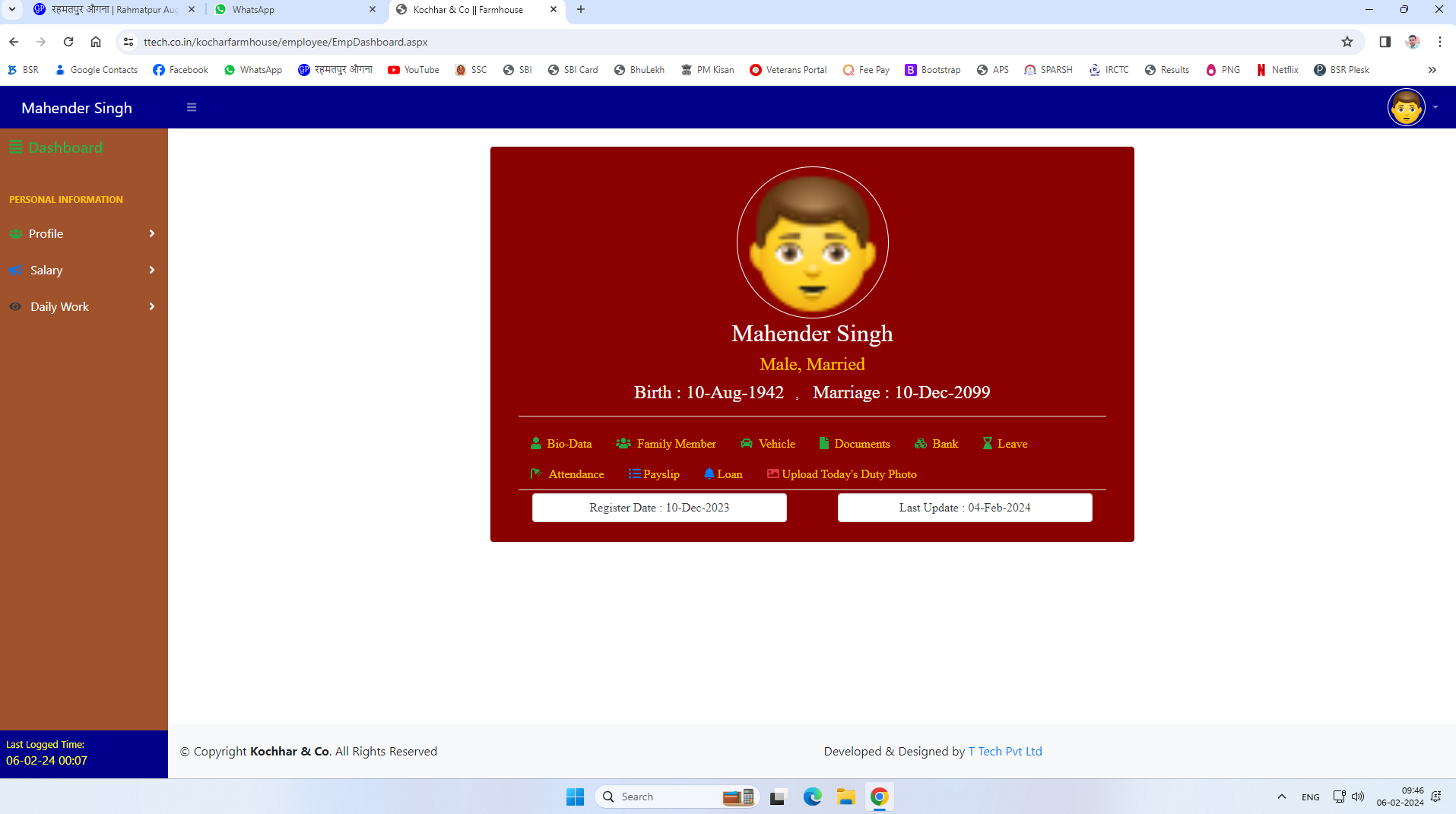Open File Explorer from the taskbar
Image resolution: width=1456 pixels, height=814 pixels.
click(x=845, y=797)
